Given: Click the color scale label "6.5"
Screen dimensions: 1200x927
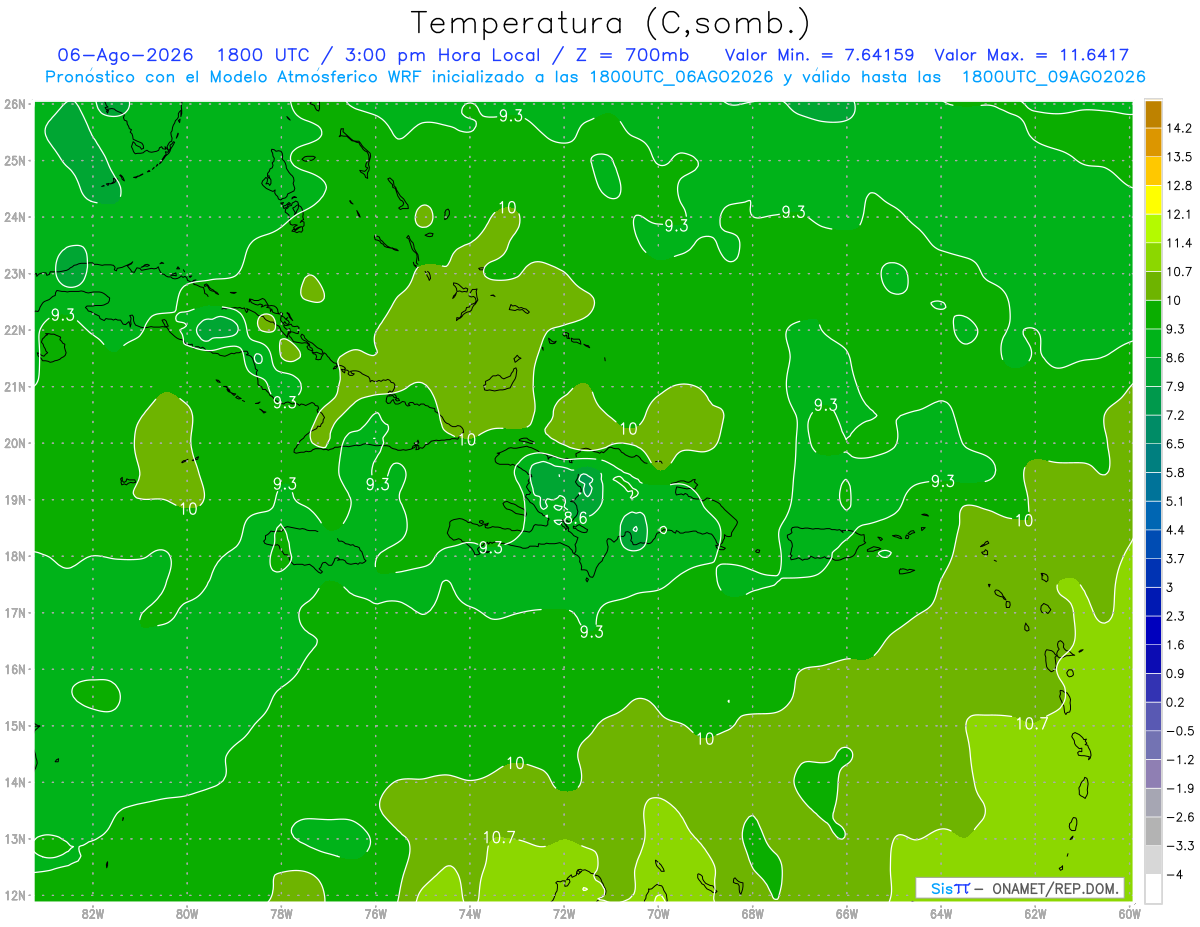Looking at the screenshot, I should pos(1175,443).
